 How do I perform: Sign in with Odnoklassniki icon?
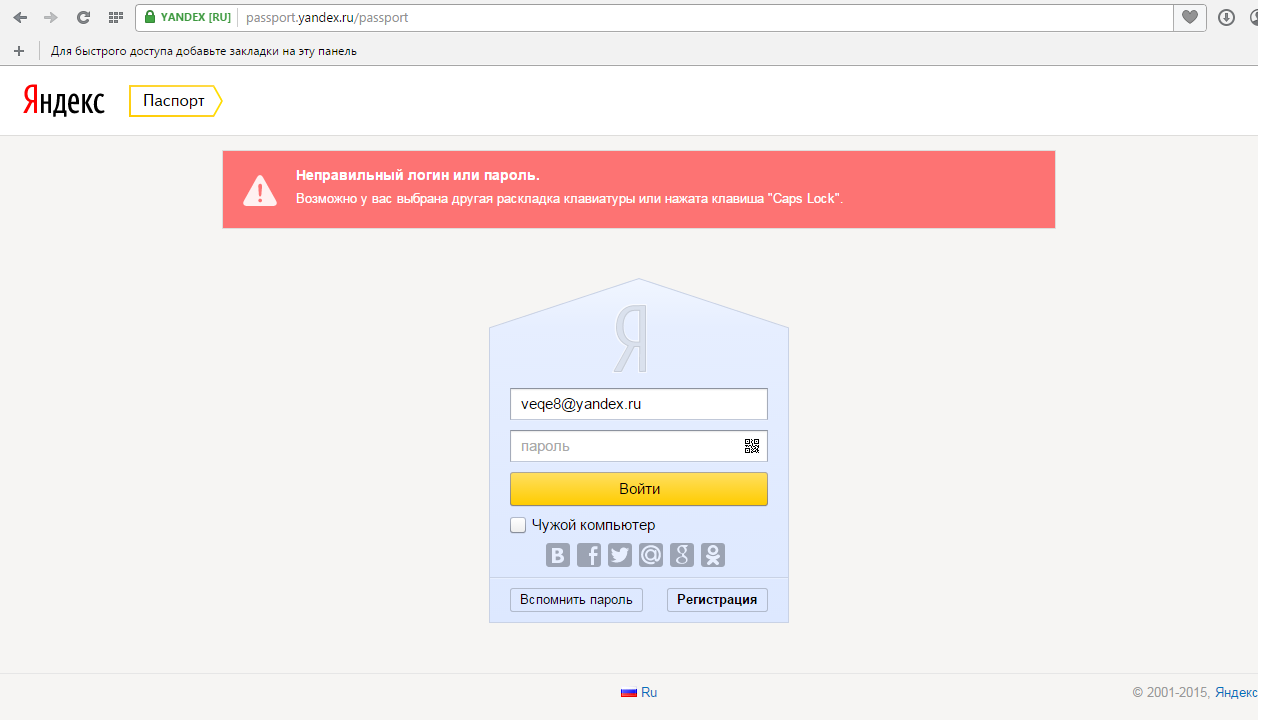713,555
